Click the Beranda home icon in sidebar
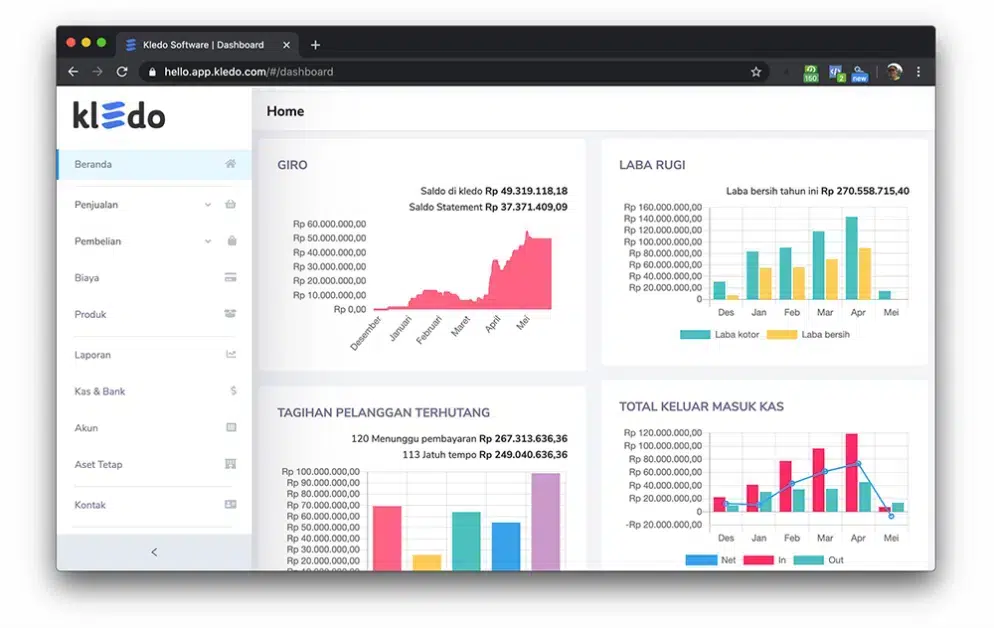994x628 pixels. (x=230, y=164)
